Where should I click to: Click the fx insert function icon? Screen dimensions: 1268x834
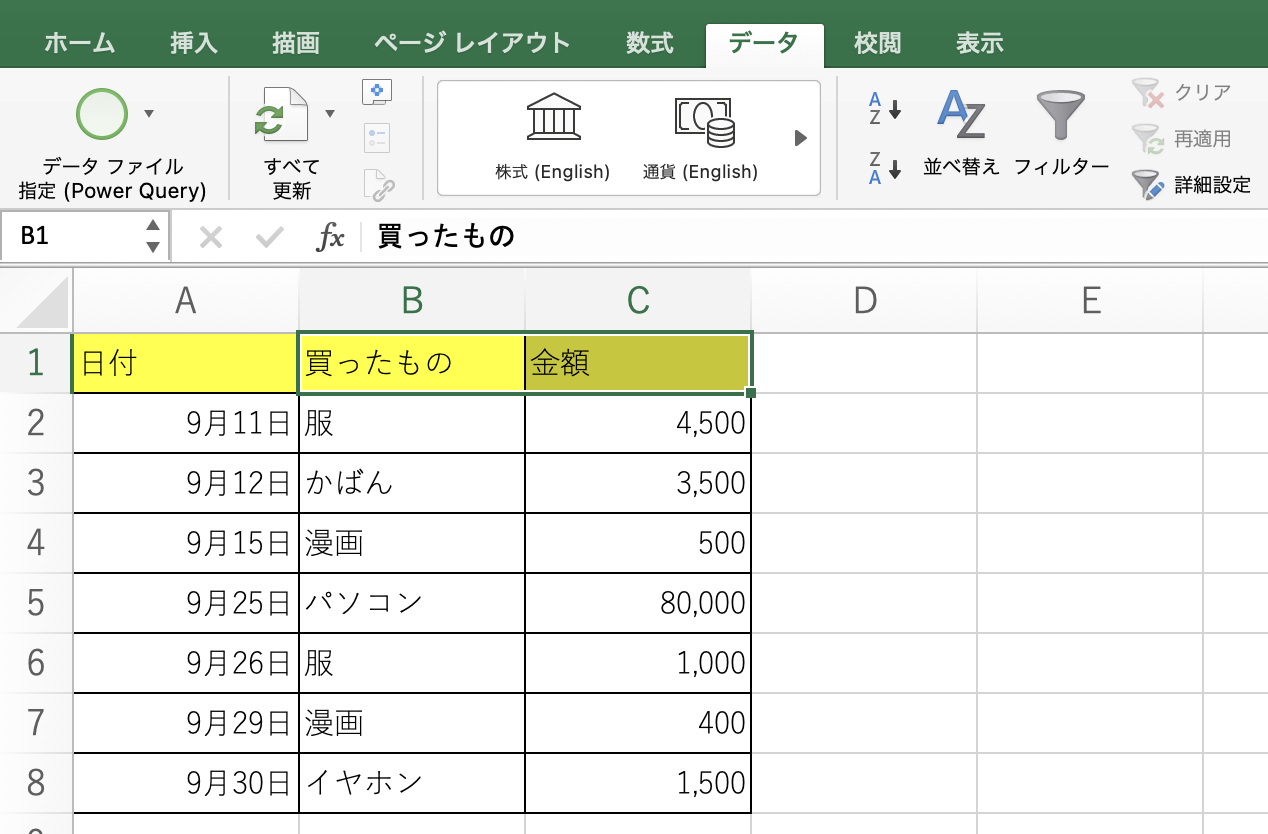pos(330,237)
